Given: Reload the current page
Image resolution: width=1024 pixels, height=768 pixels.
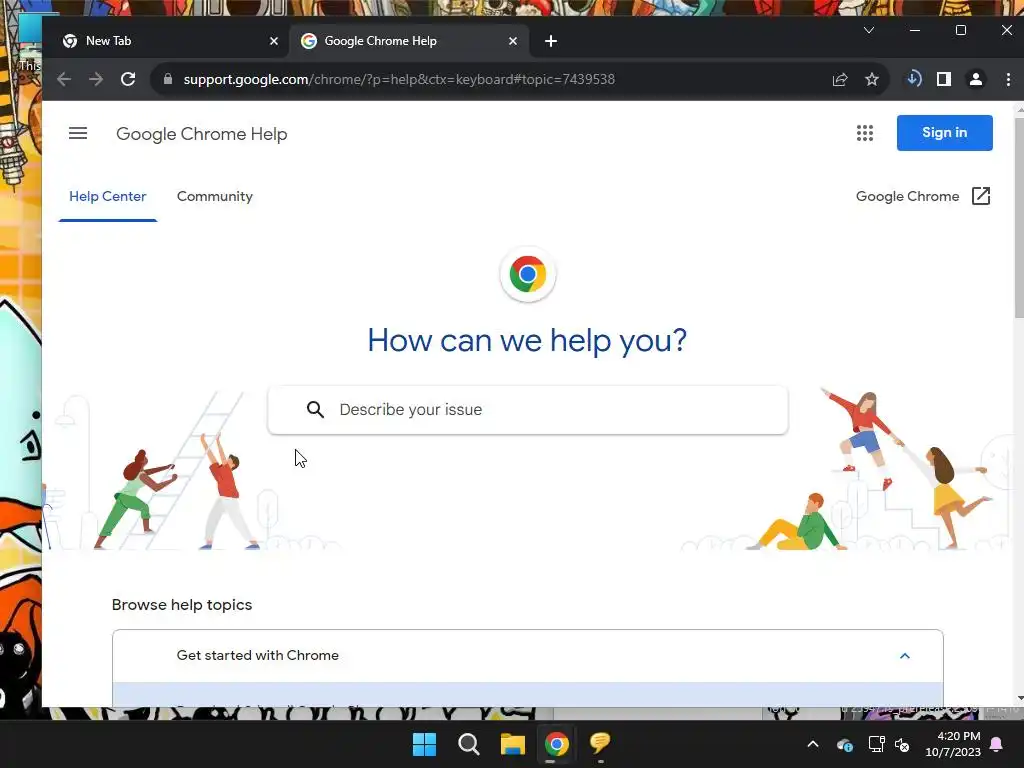Looking at the screenshot, I should pos(128,79).
